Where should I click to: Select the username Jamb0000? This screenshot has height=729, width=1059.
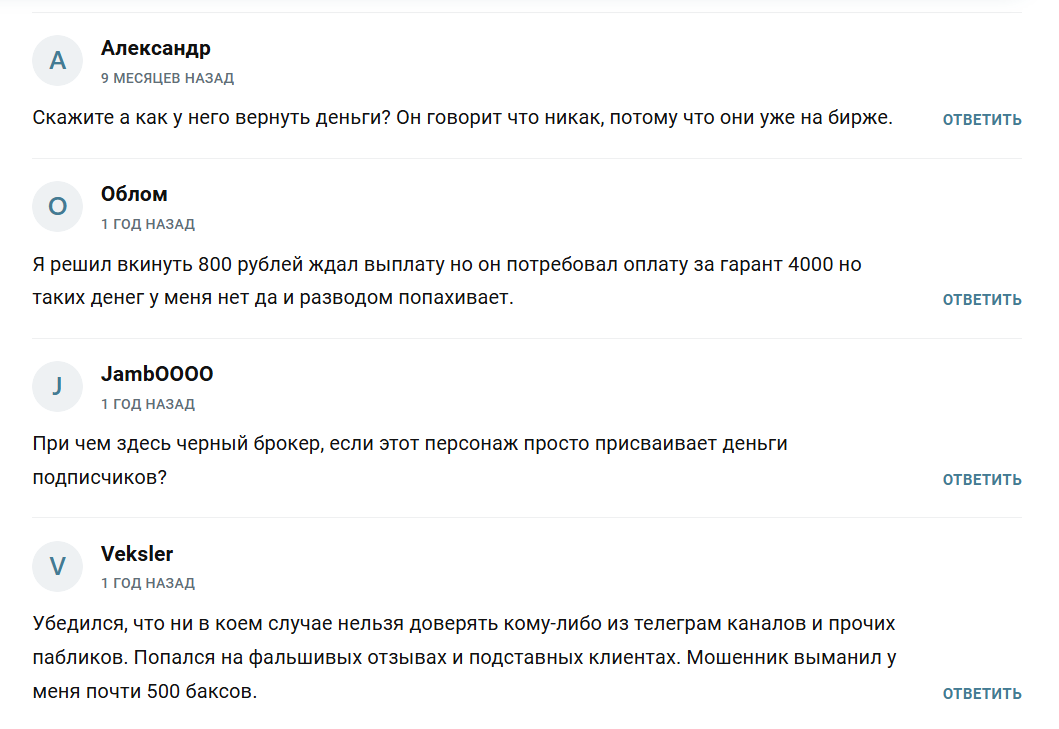[x=157, y=374]
